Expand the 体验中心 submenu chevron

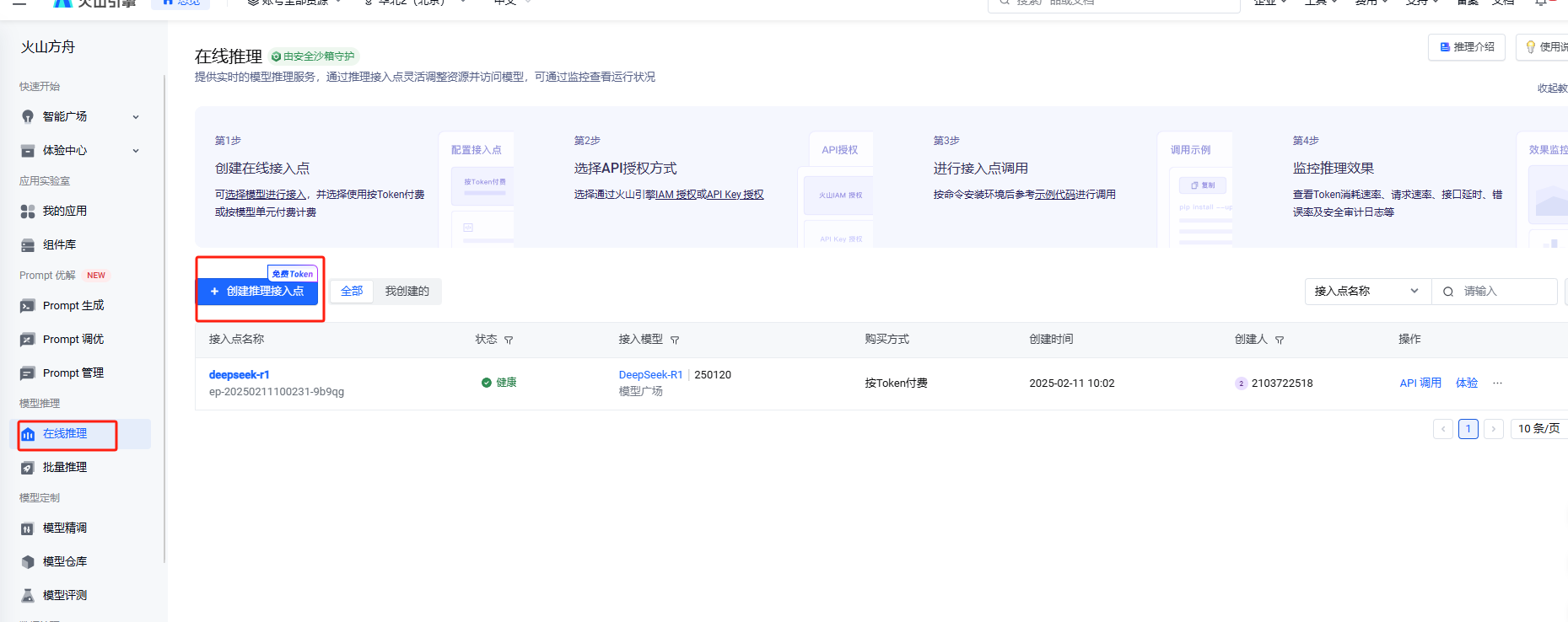tap(136, 151)
